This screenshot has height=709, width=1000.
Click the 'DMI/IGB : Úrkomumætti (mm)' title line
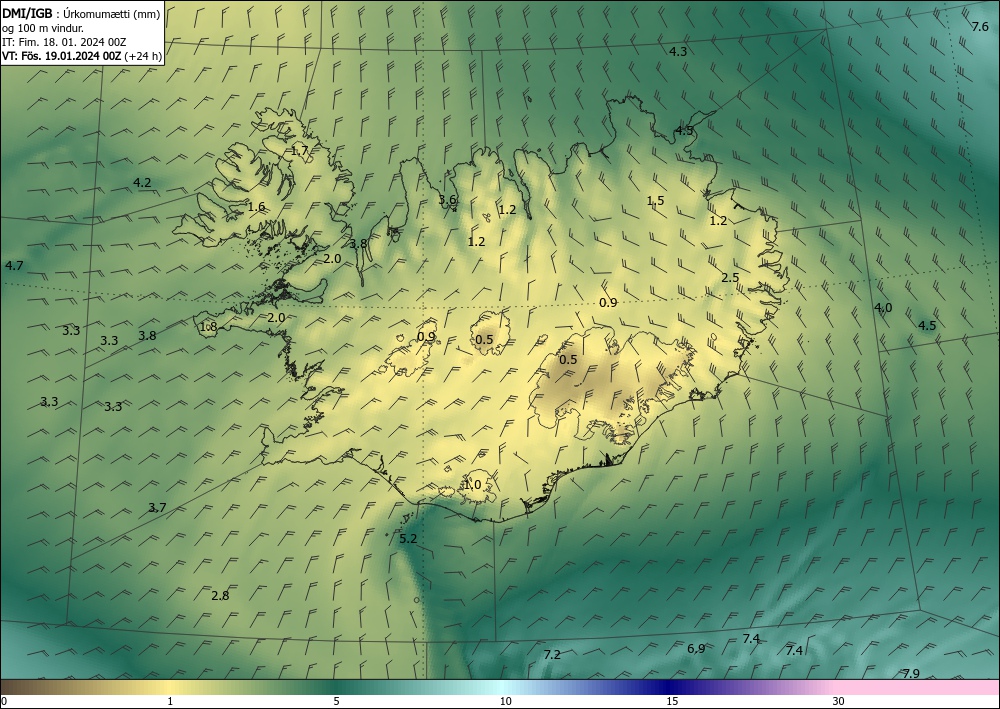[82, 14]
